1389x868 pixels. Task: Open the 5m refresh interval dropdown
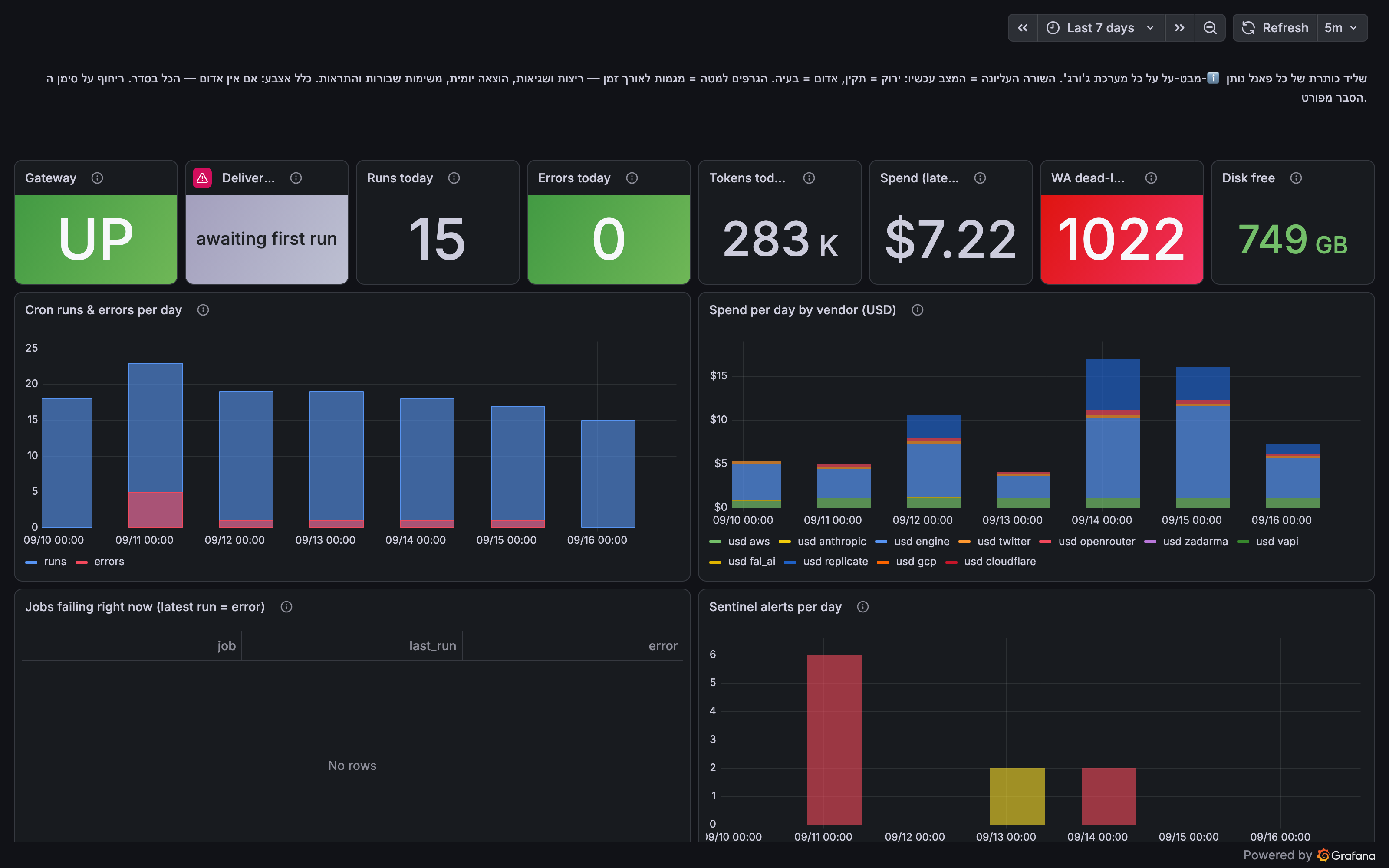[x=1342, y=27]
